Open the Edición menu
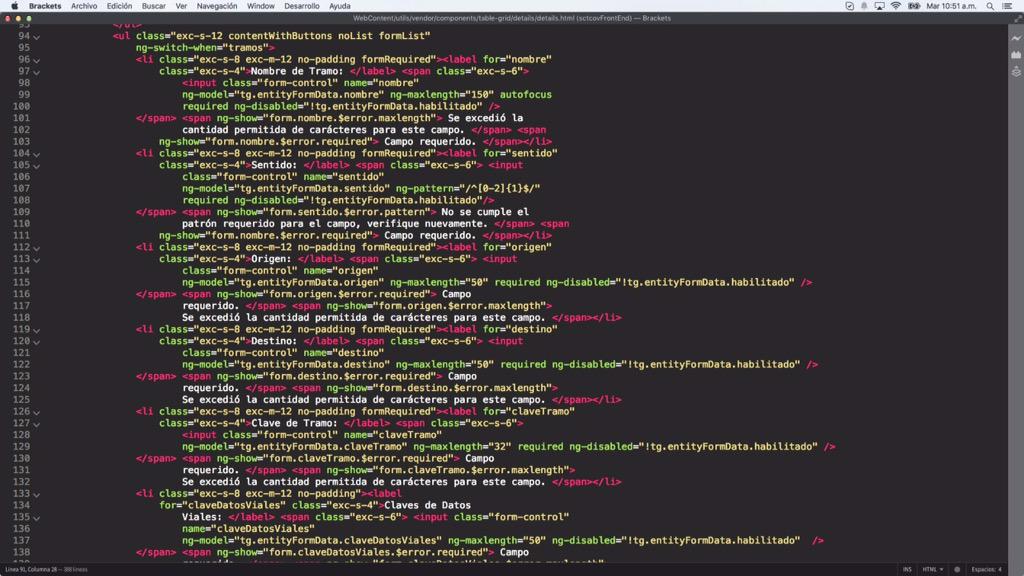The height and width of the screenshot is (576, 1024). tap(119, 6)
